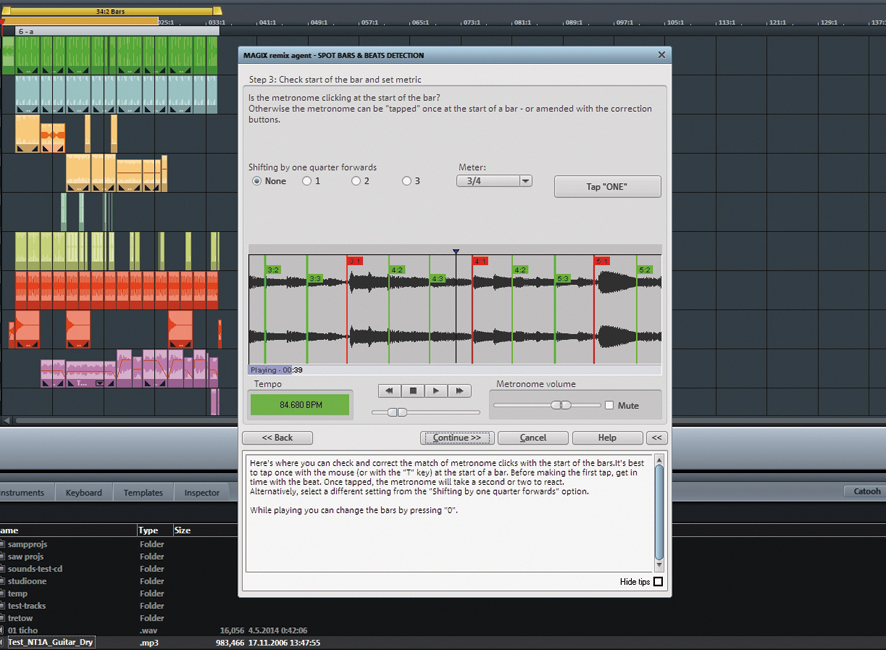
Task: Click the Tap "ONE" button
Action: coord(607,187)
